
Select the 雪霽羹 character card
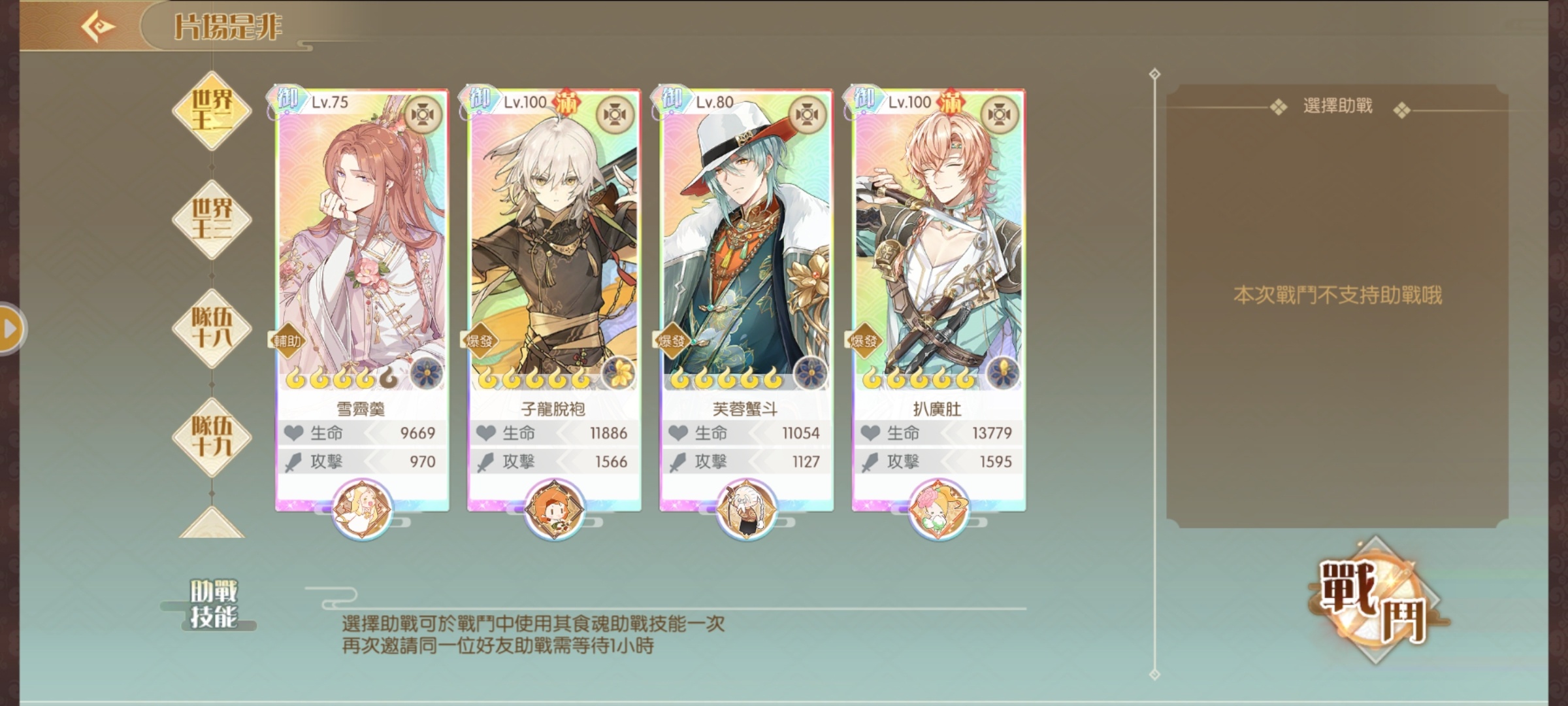pos(362,301)
